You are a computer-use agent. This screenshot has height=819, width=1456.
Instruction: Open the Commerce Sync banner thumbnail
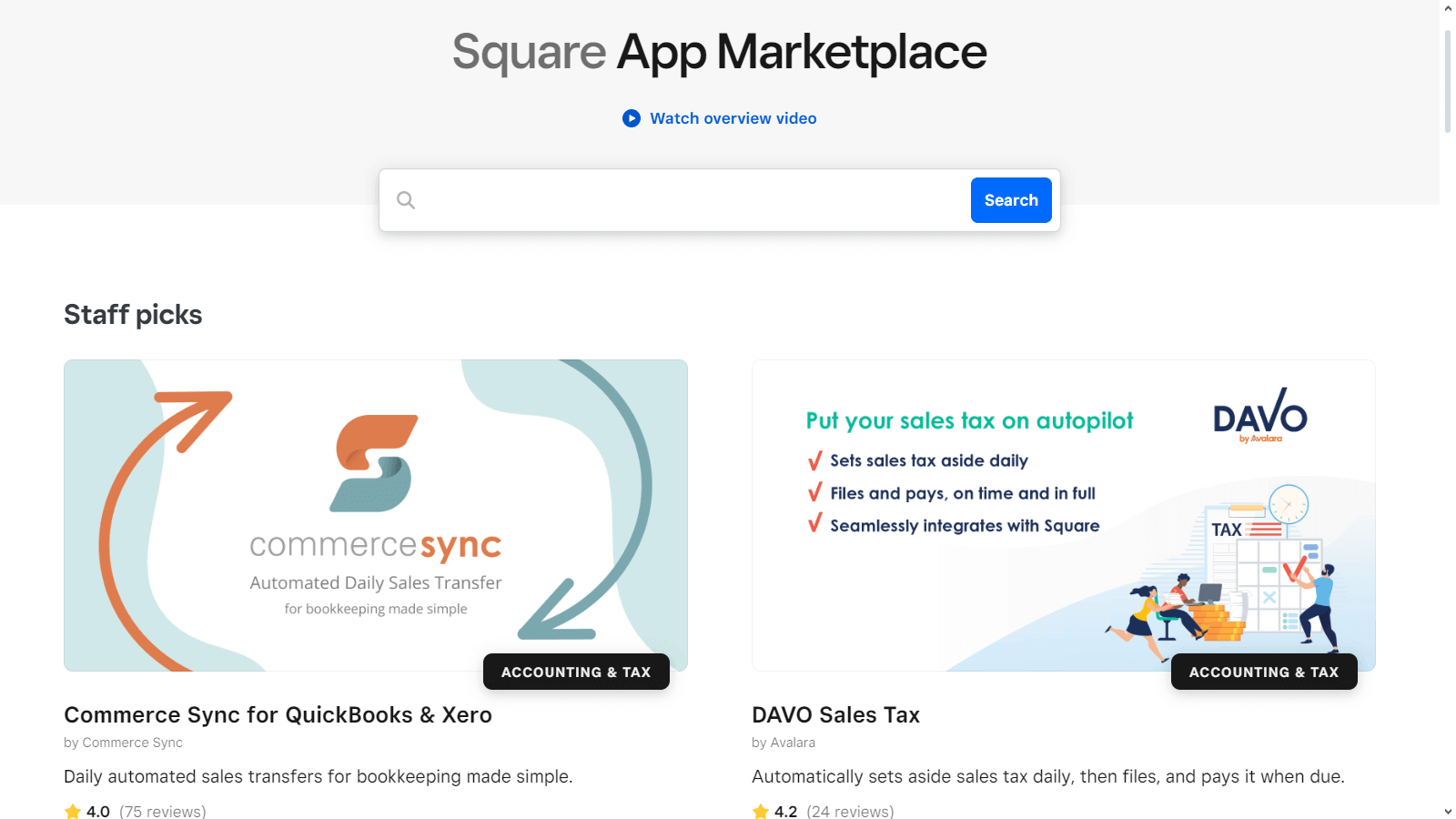[x=376, y=515]
